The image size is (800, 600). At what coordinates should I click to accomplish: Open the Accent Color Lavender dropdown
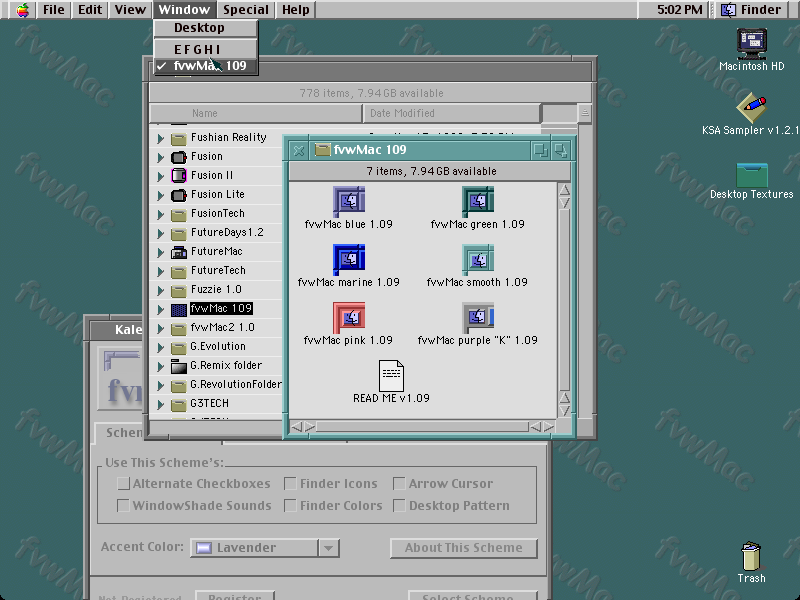265,548
